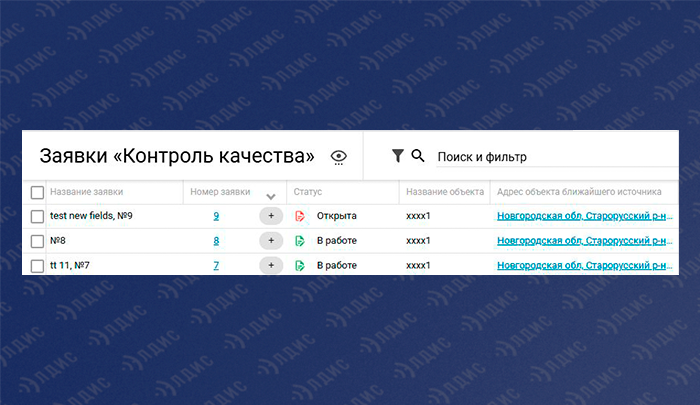The image size is (700, 405).
Task: Select 'test new fields, №9' request name
Action: click(x=91, y=216)
